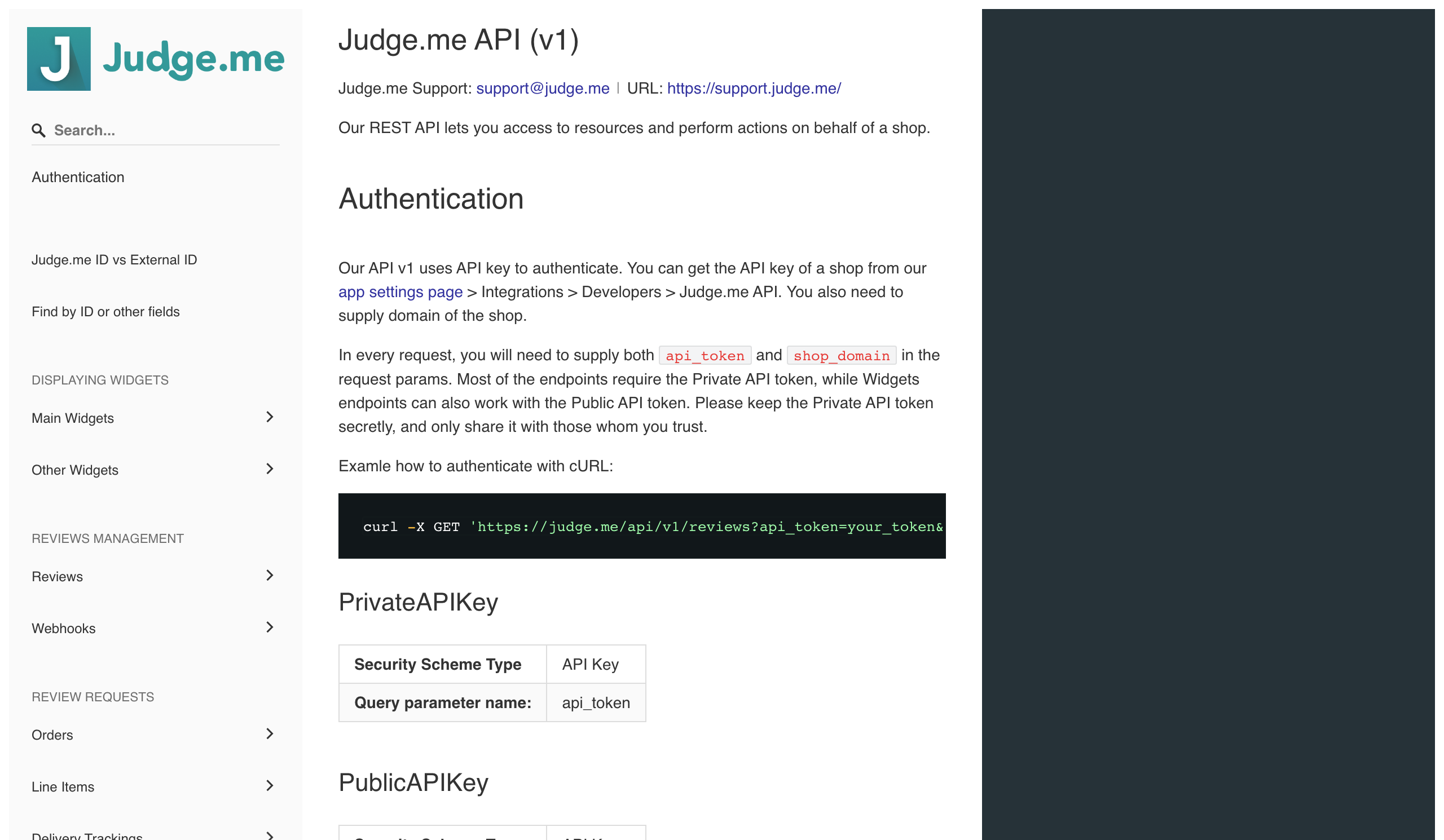The image size is (1444, 840).
Task: Click the cURL example code block
Action: (x=642, y=526)
